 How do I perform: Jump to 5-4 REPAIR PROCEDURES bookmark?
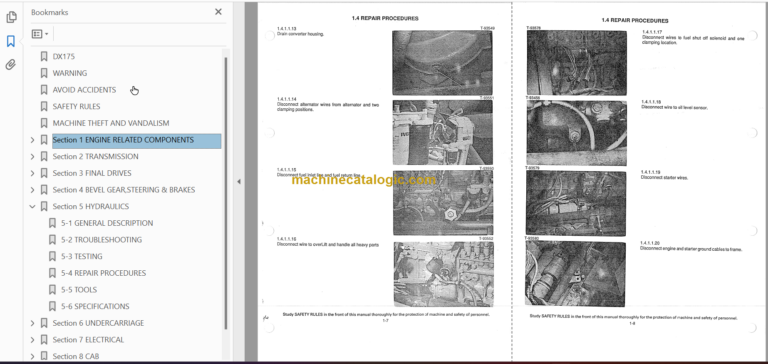coord(103,273)
